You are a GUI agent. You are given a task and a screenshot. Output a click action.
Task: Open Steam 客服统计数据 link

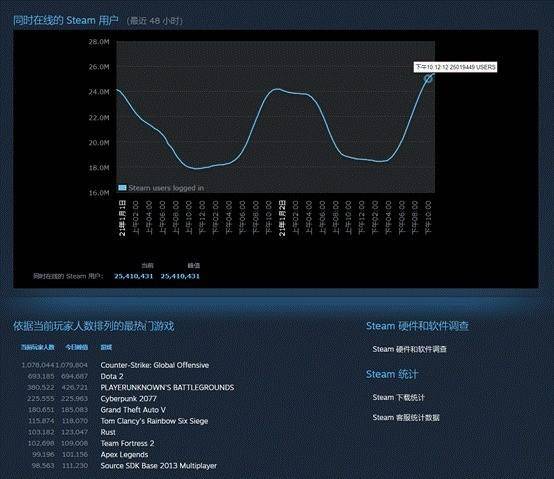[406, 418]
